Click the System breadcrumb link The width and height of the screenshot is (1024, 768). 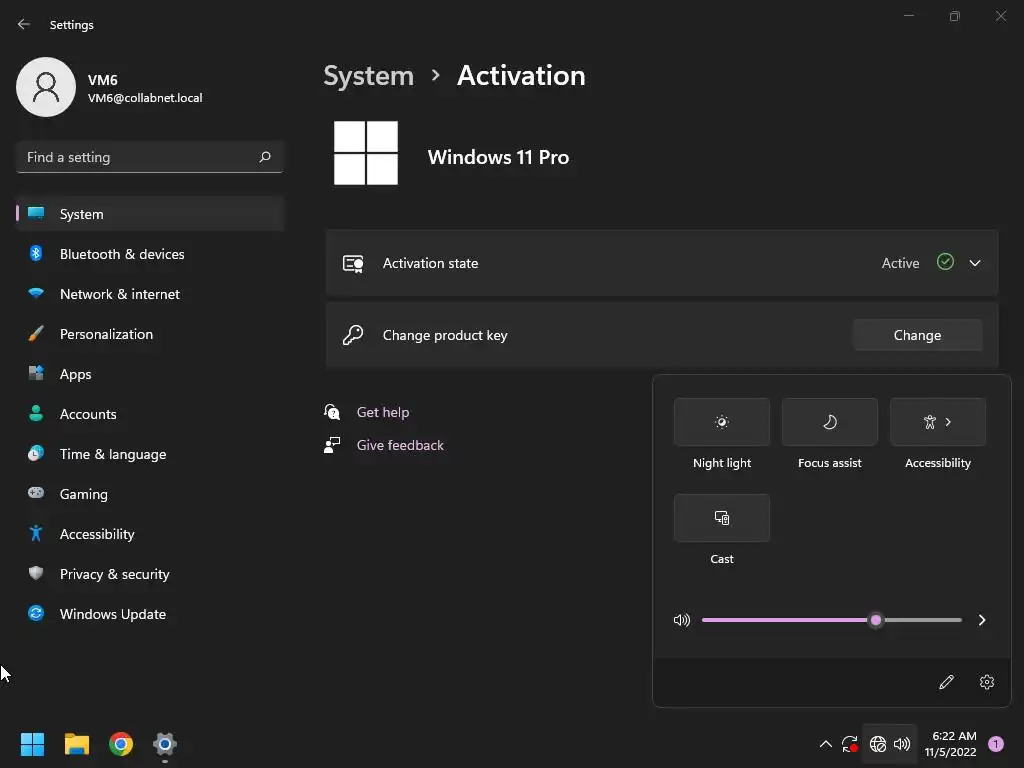pos(368,76)
